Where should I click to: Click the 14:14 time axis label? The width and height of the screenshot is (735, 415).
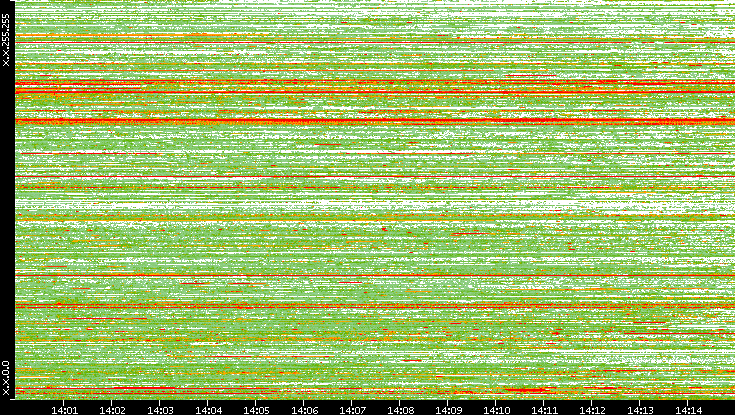coord(689,409)
